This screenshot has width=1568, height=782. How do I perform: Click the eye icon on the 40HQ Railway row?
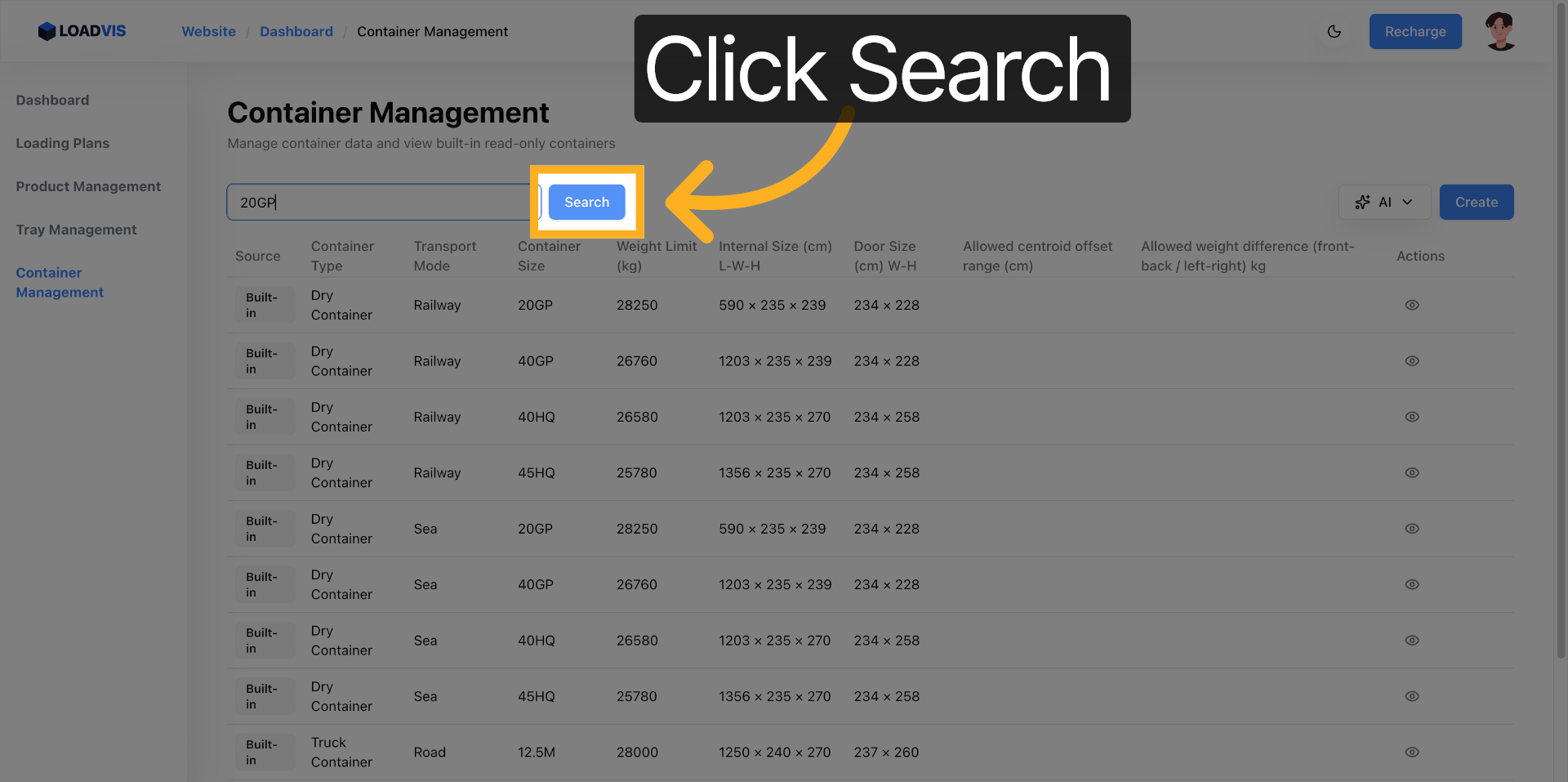tap(1413, 417)
